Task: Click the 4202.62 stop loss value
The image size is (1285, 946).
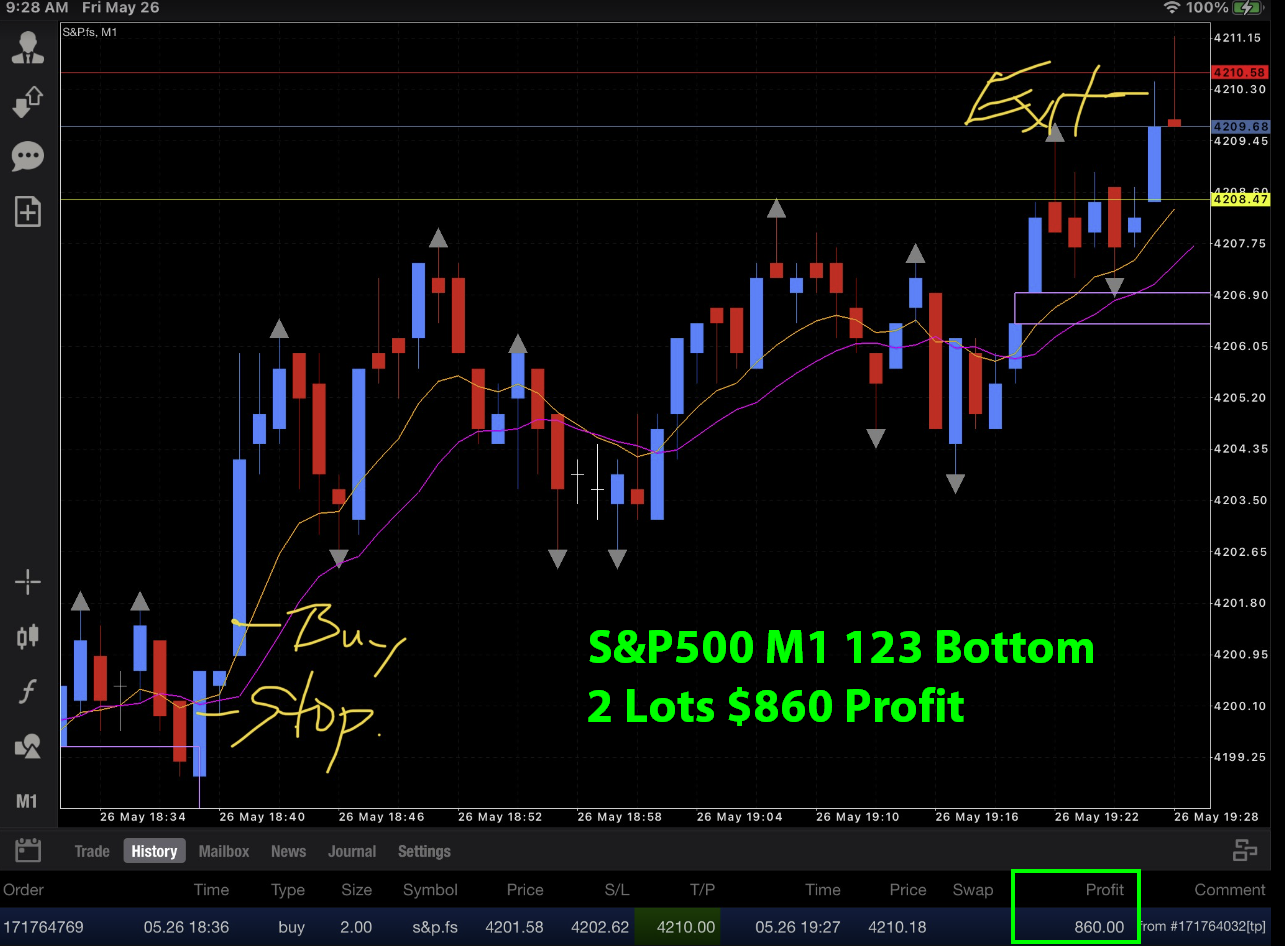Action: point(599,927)
